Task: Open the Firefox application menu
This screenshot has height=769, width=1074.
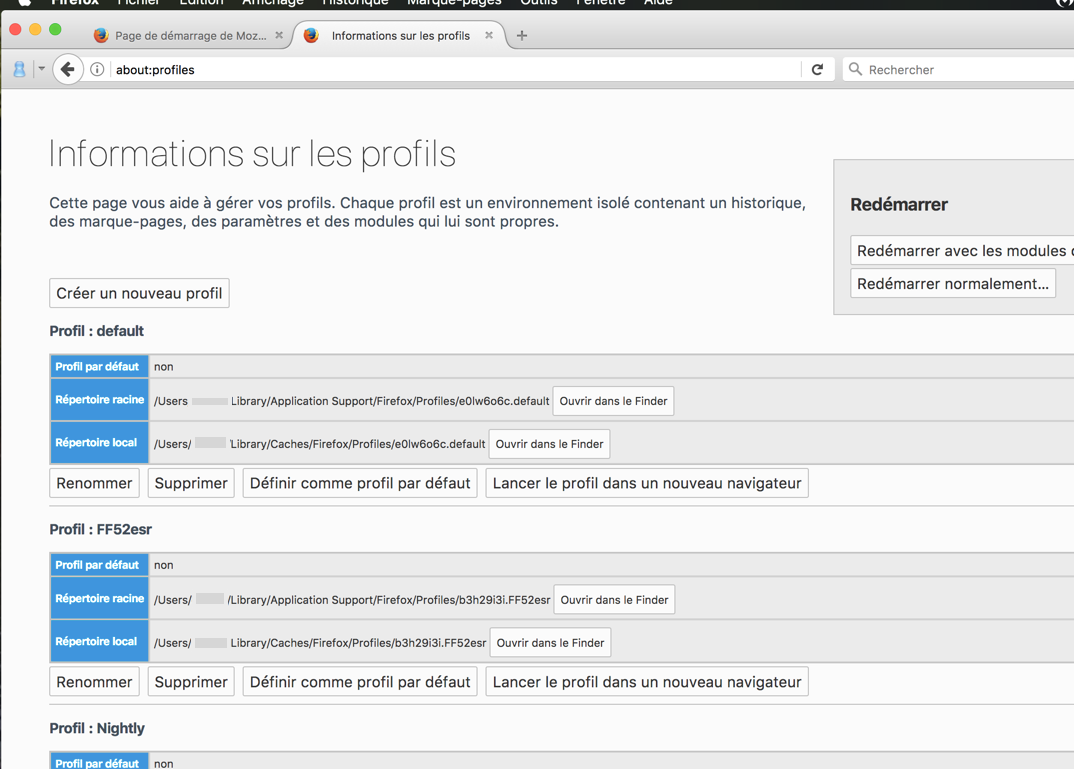Action: tap(75, 3)
